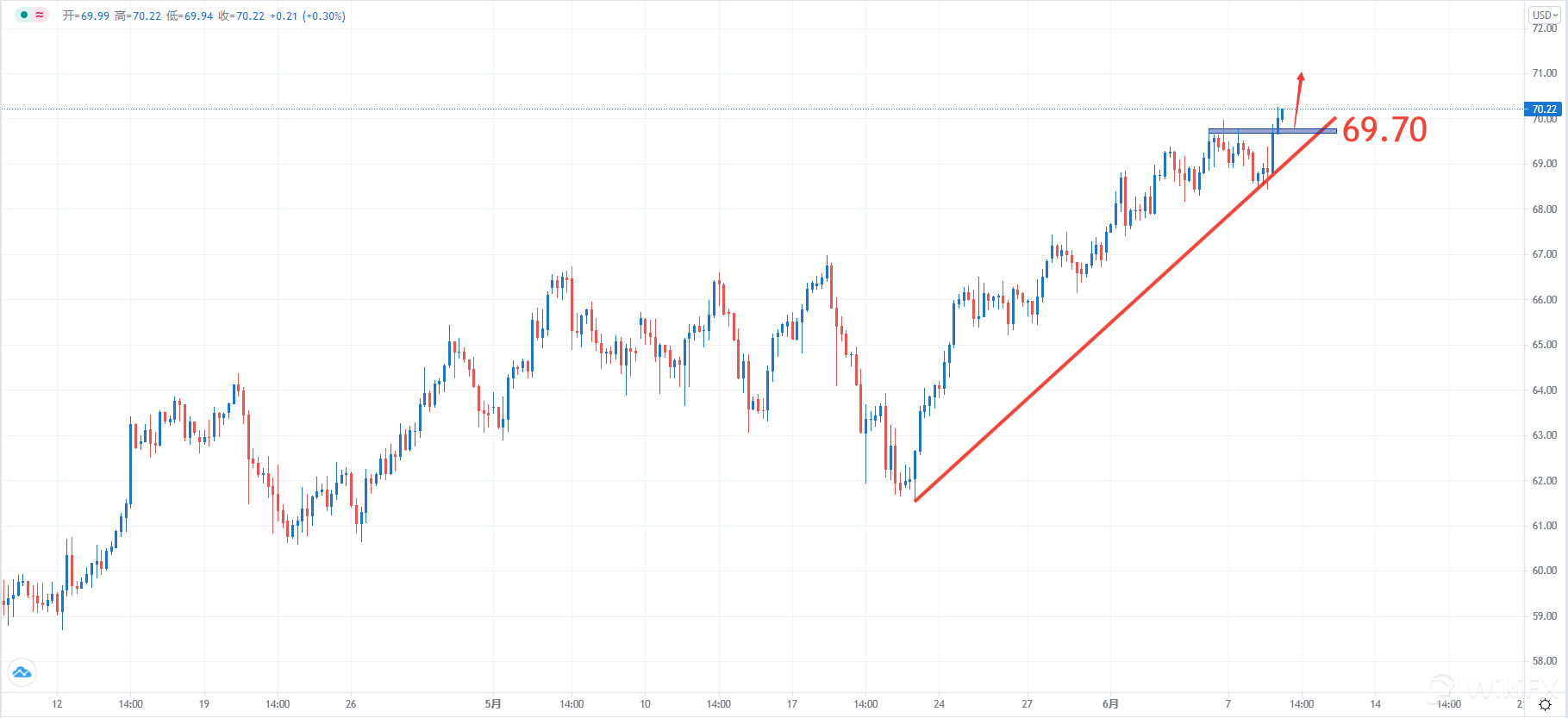The image size is (1568, 718).
Task: Click the 6月 date label on time axis
Action: coord(1110,704)
